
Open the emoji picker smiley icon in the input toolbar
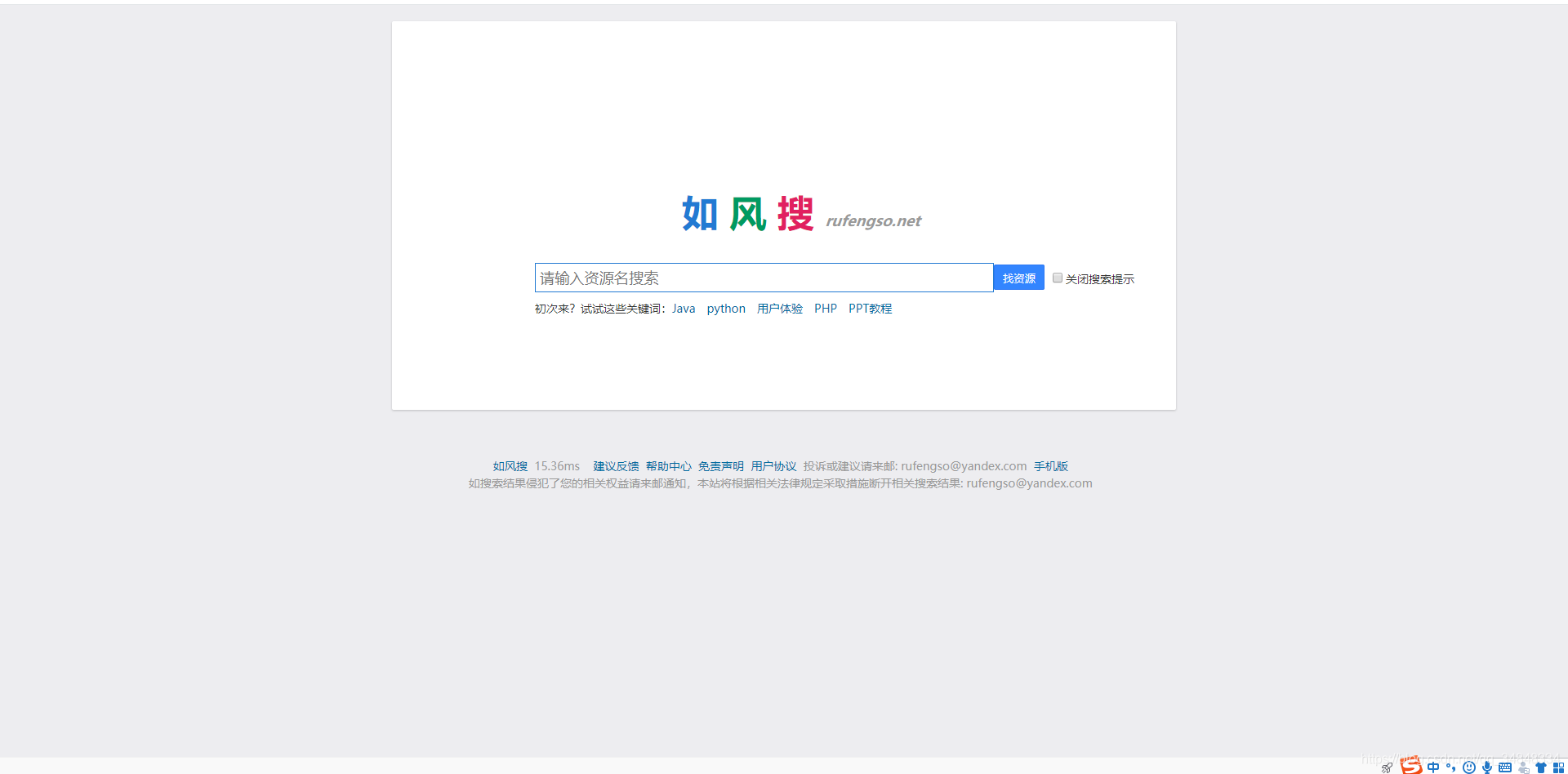[1470, 767]
